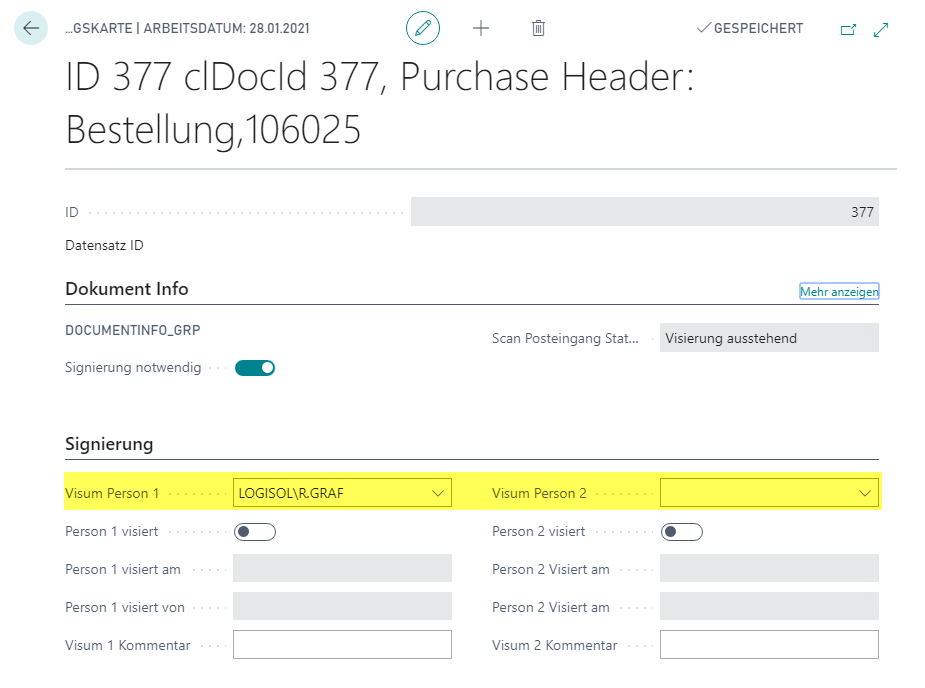Click Mehr anzeigen link
925x688 pixels.
pyautogui.click(x=839, y=291)
